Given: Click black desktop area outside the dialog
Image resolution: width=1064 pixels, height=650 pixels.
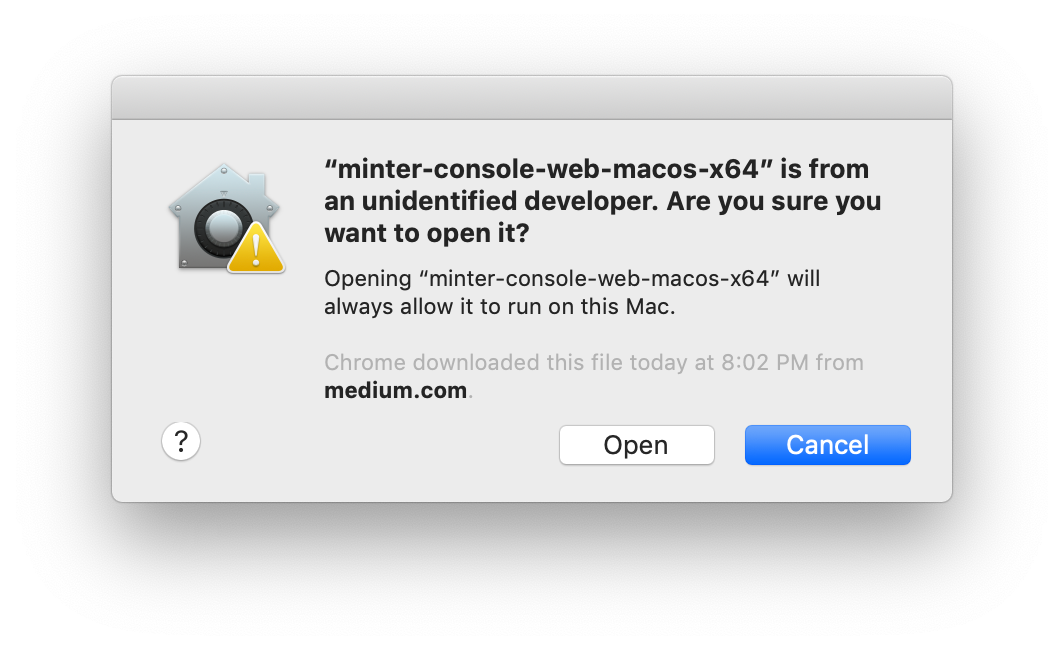Looking at the screenshot, I should tap(531, 580).
